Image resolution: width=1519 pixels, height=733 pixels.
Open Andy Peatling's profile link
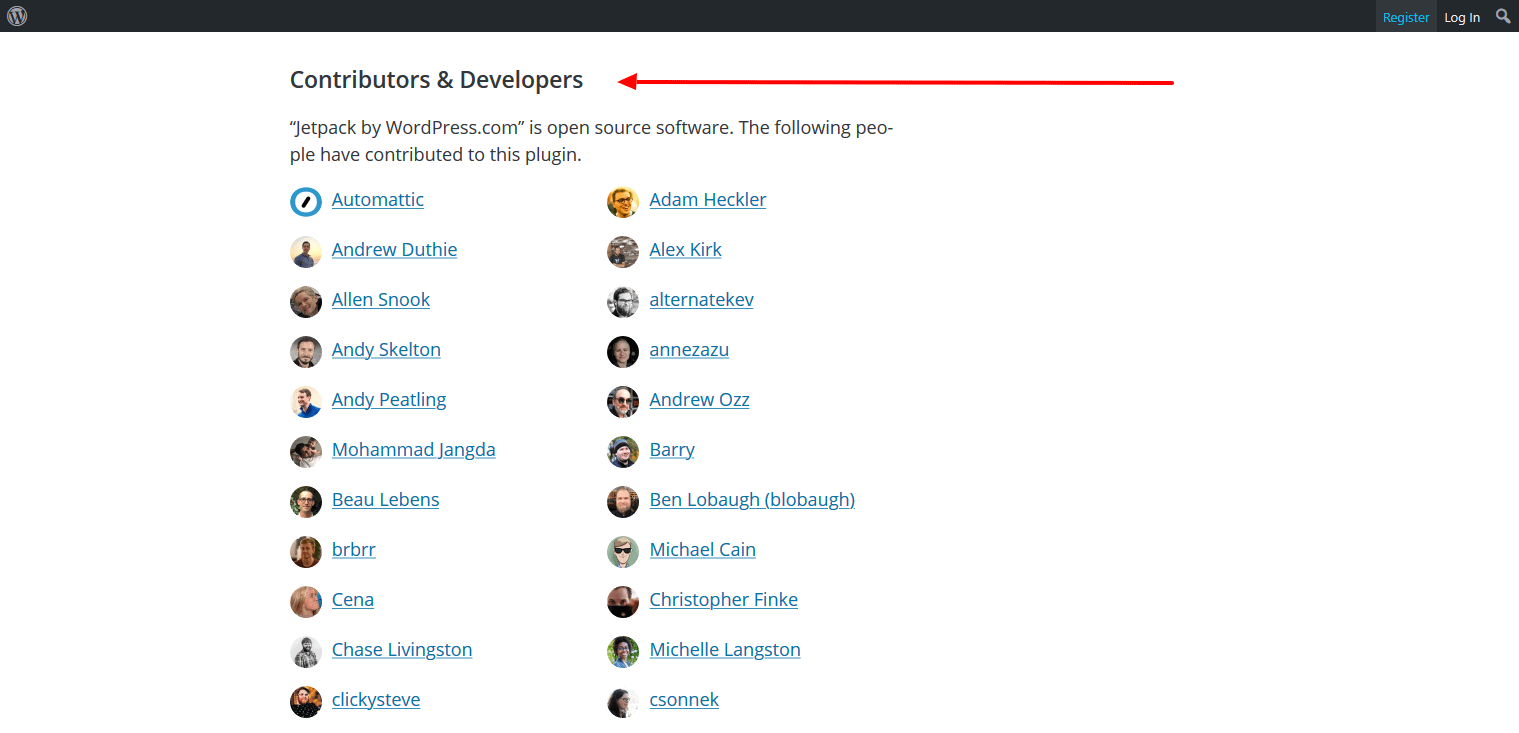click(389, 399)
